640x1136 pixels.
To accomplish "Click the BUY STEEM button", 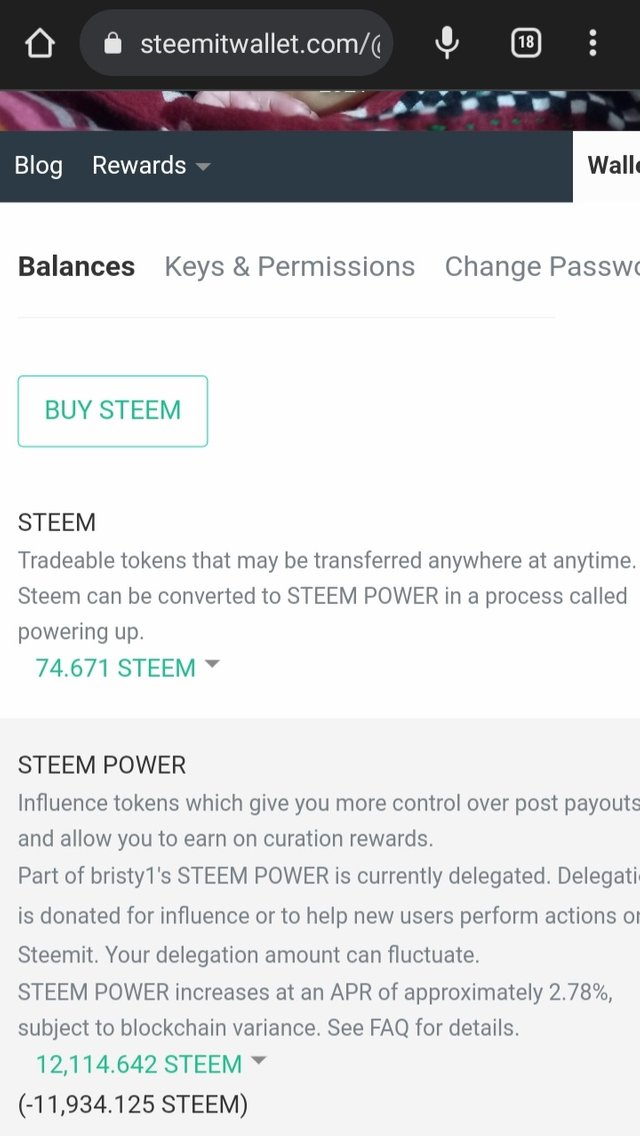I will click(112, 411).
